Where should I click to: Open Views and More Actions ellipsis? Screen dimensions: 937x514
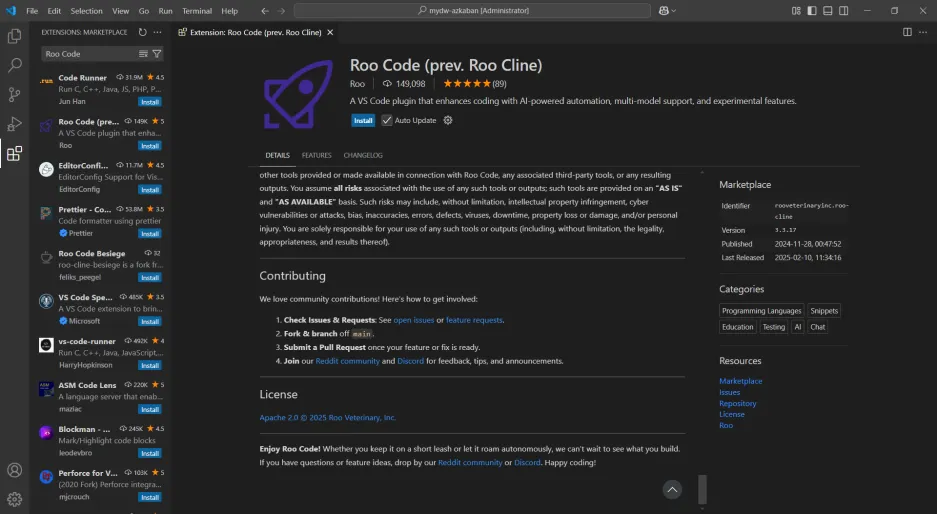tap(157, 32)
